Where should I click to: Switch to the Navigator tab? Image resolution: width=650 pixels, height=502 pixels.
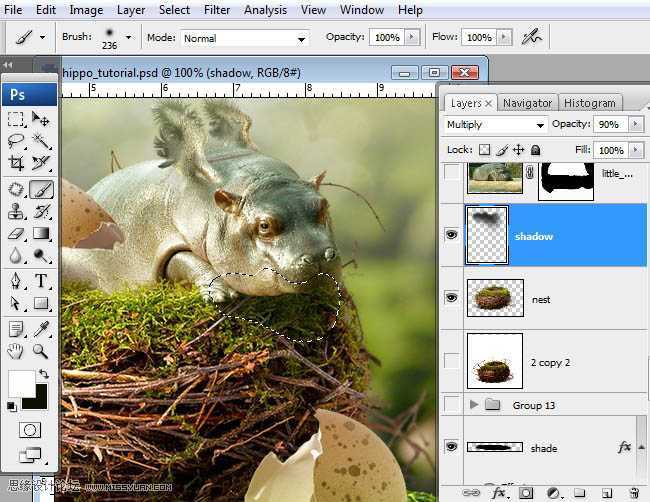point(527,103)
